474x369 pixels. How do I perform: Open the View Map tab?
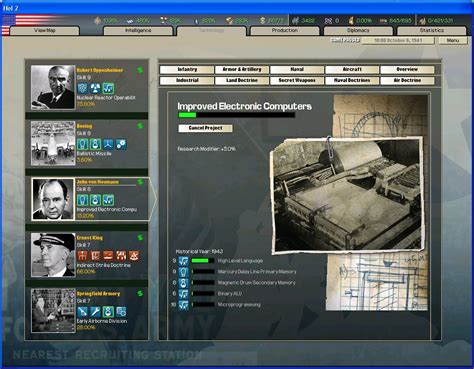click(45, 31)
